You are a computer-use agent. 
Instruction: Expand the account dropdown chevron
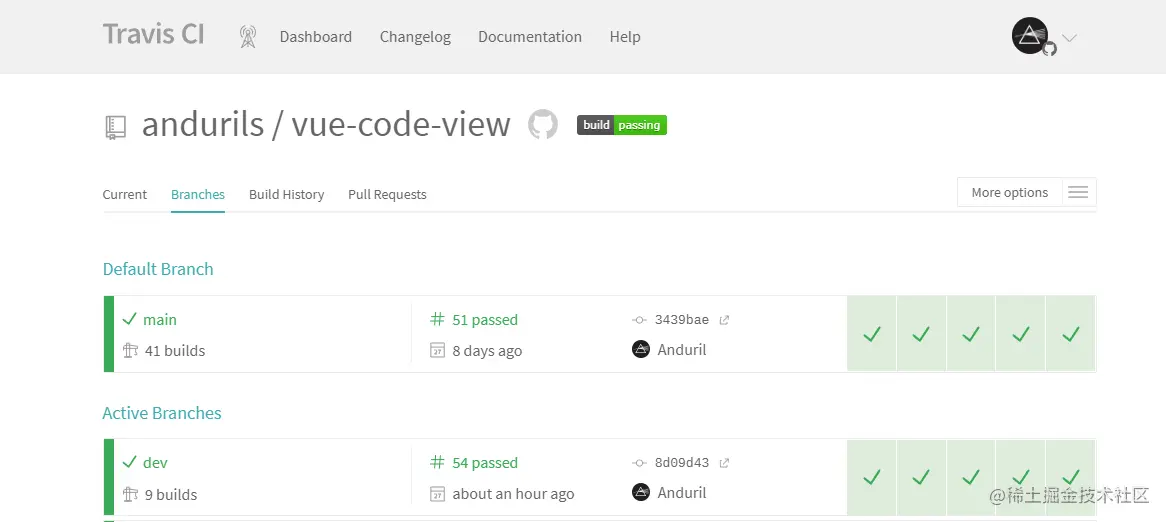[x=1069, y=38]
